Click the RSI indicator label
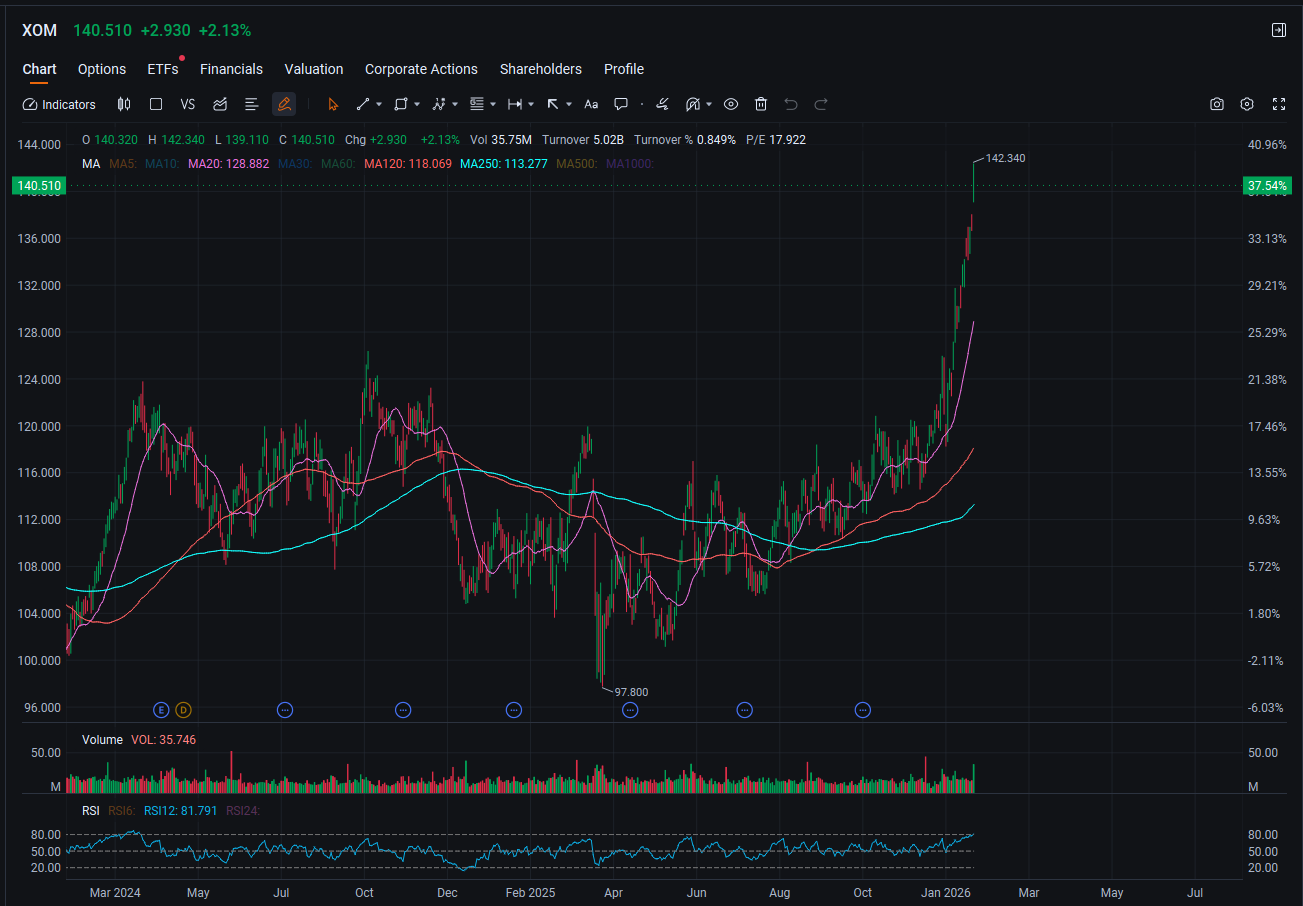This screenshot has width=1303, height=906. click(91, 810)
